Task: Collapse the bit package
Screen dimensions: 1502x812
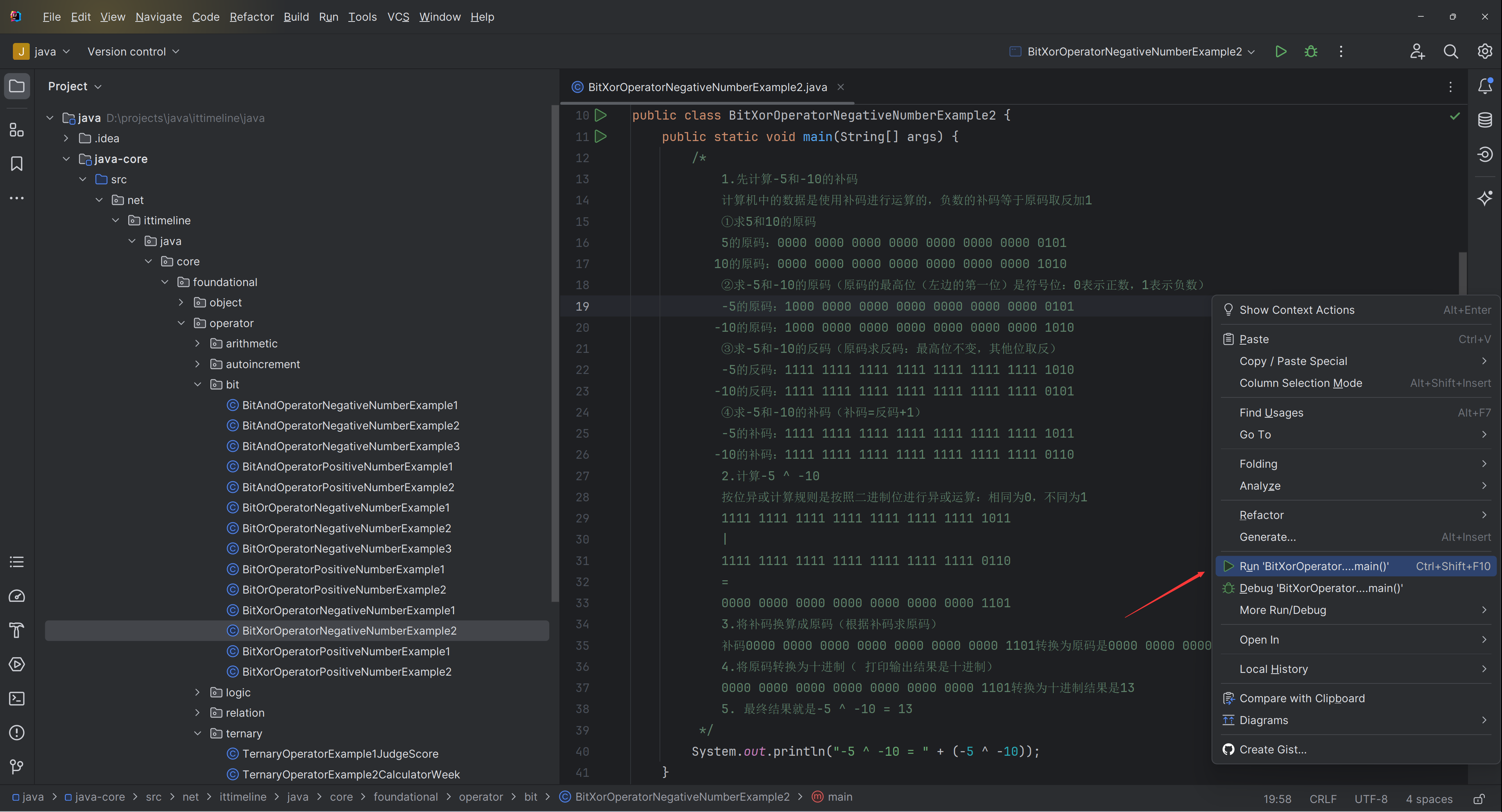Action: [x=197, y=384]
